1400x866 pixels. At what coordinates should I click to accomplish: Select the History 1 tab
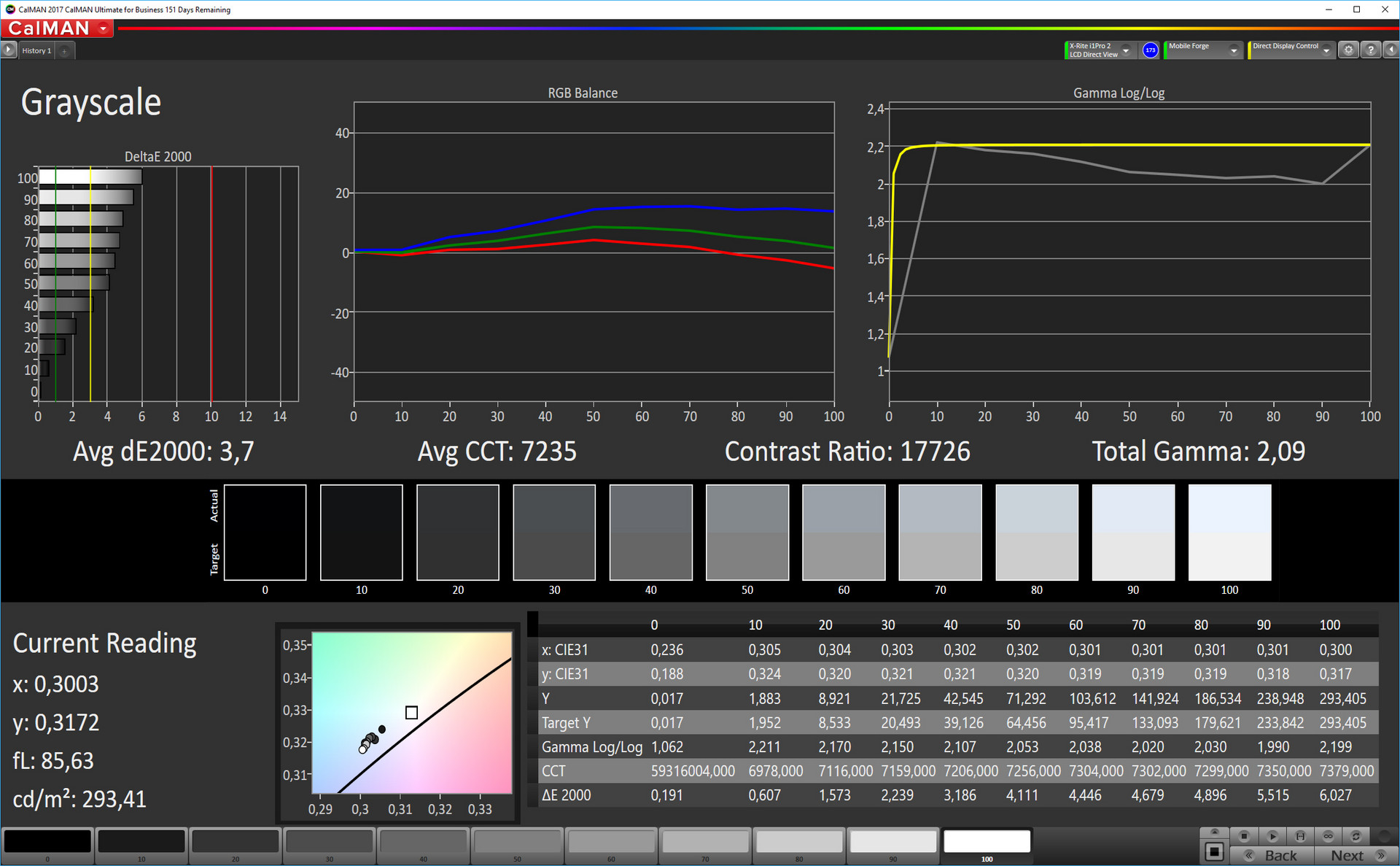click(36, 50)
